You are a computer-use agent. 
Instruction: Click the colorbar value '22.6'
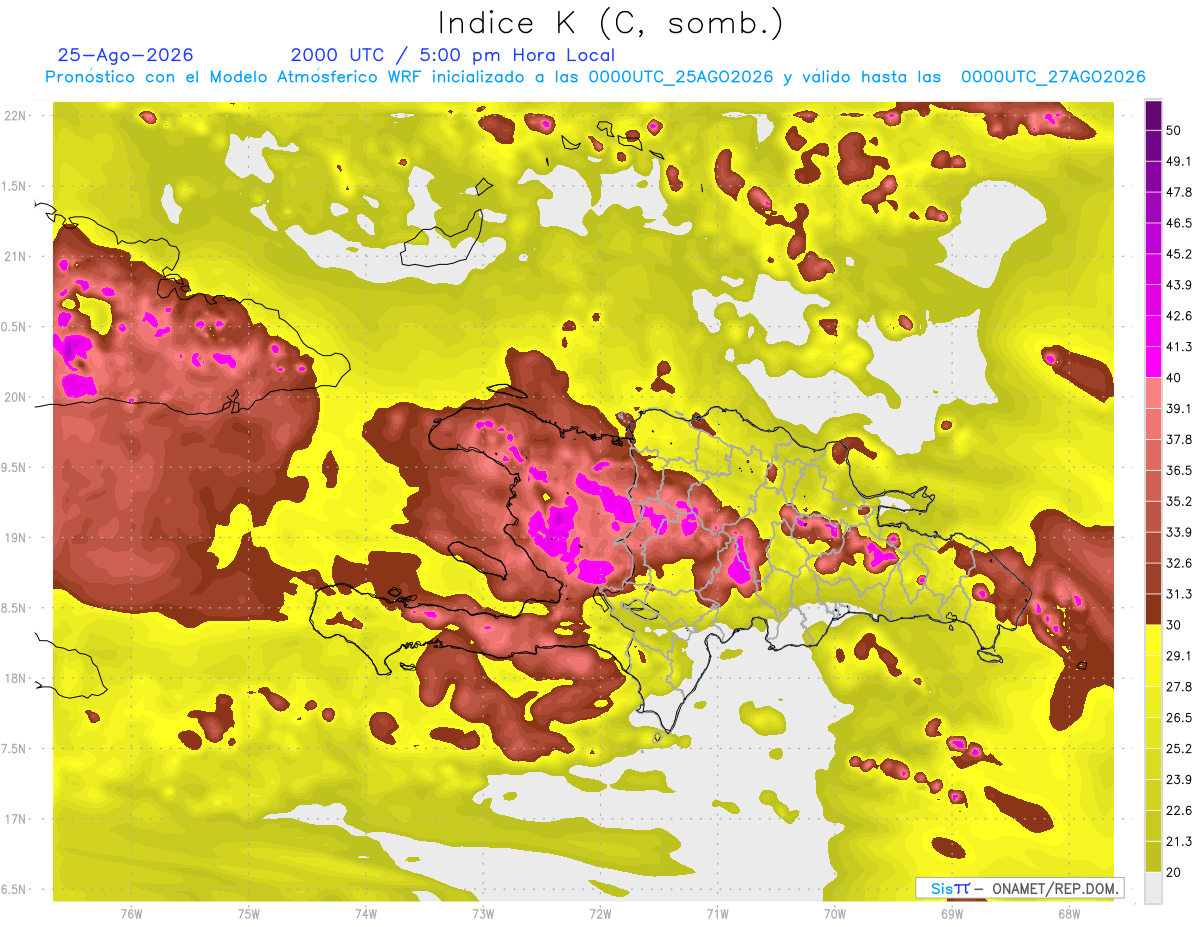[1180, 810]
